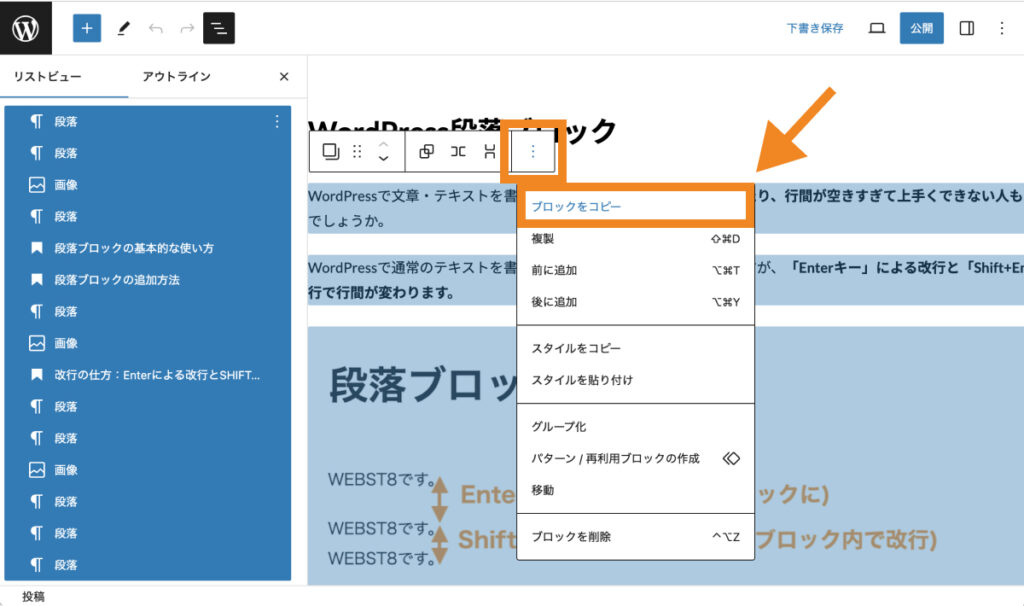1024x606 pixels.
Task: Close the list view panel with the X
Action: 283,76
